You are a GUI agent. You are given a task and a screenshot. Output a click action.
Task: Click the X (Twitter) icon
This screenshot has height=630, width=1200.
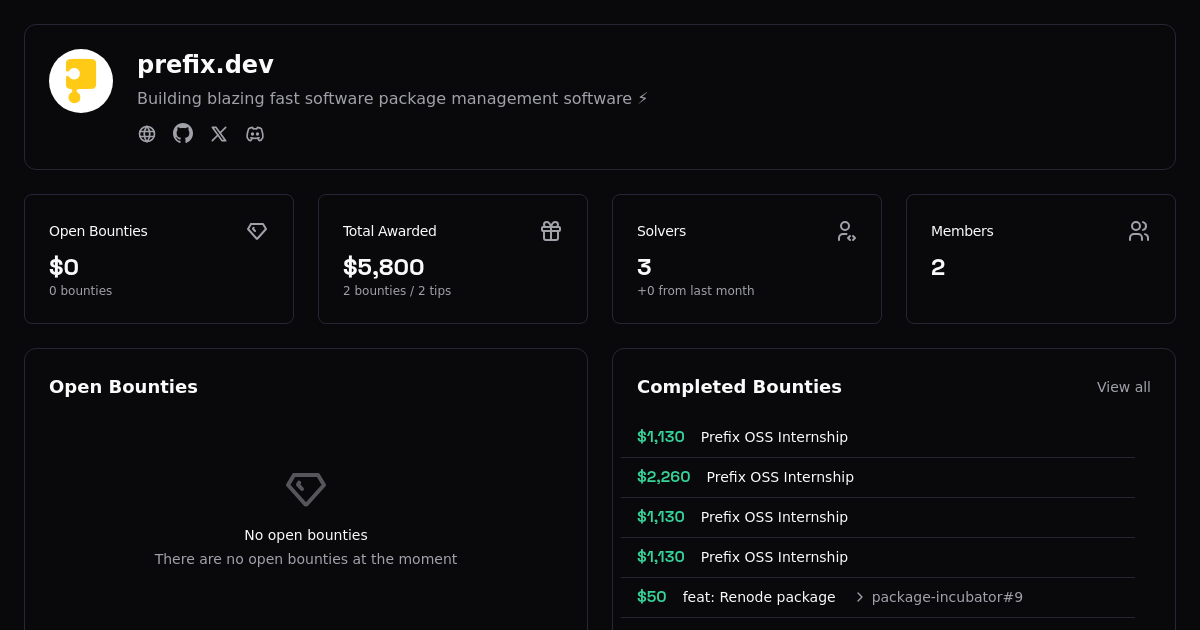(219, 133)
